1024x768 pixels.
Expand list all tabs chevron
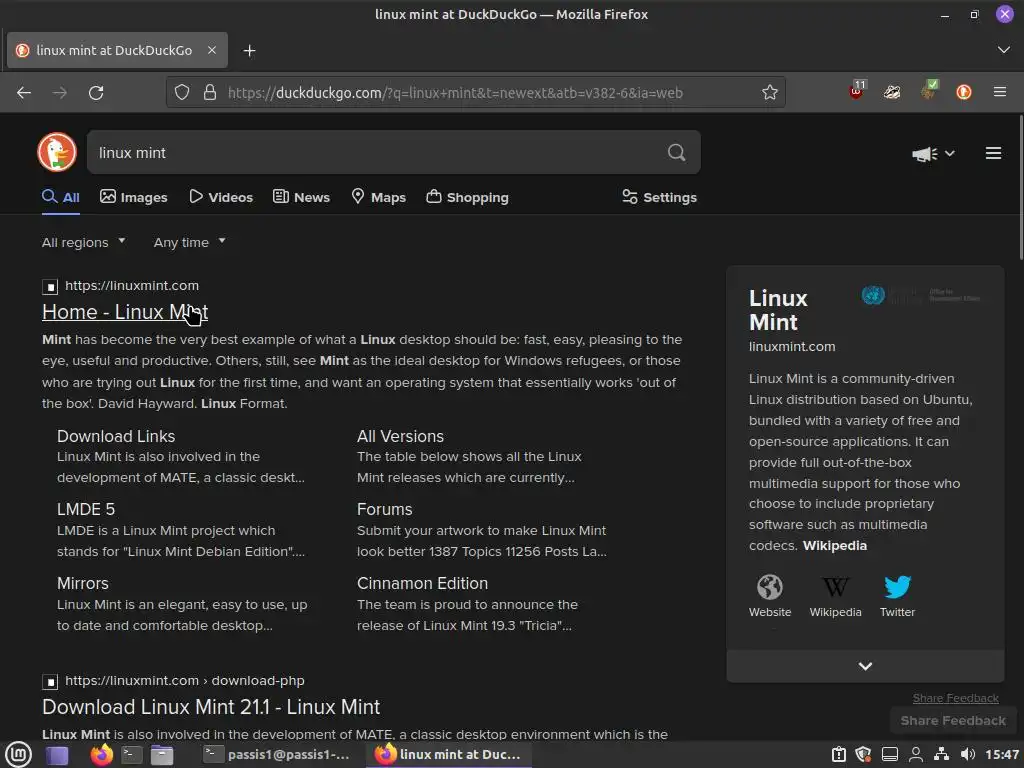click(x=1004, y=50)
